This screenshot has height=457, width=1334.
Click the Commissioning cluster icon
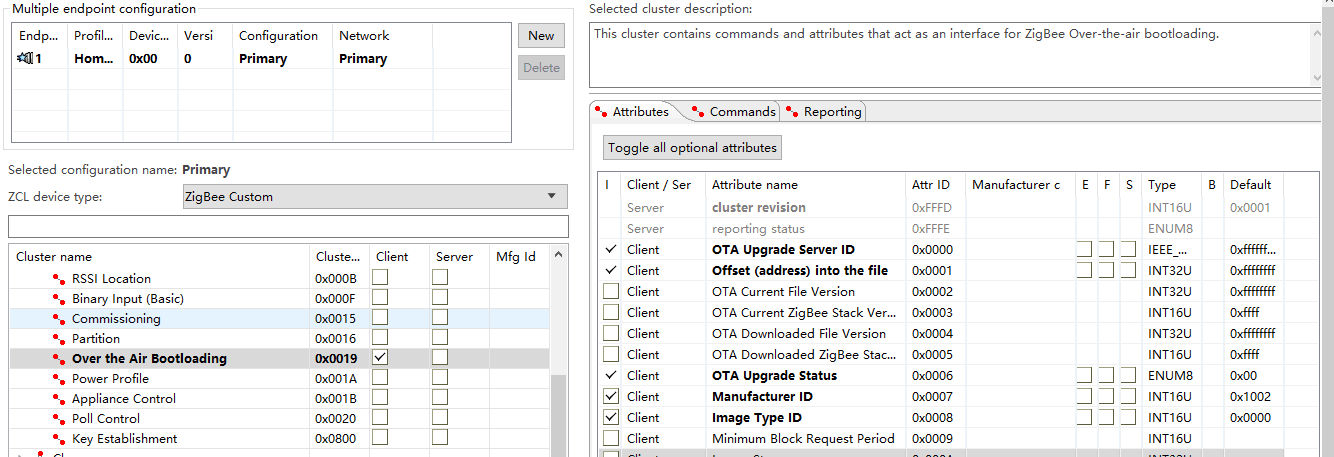[x=59, y=319]
